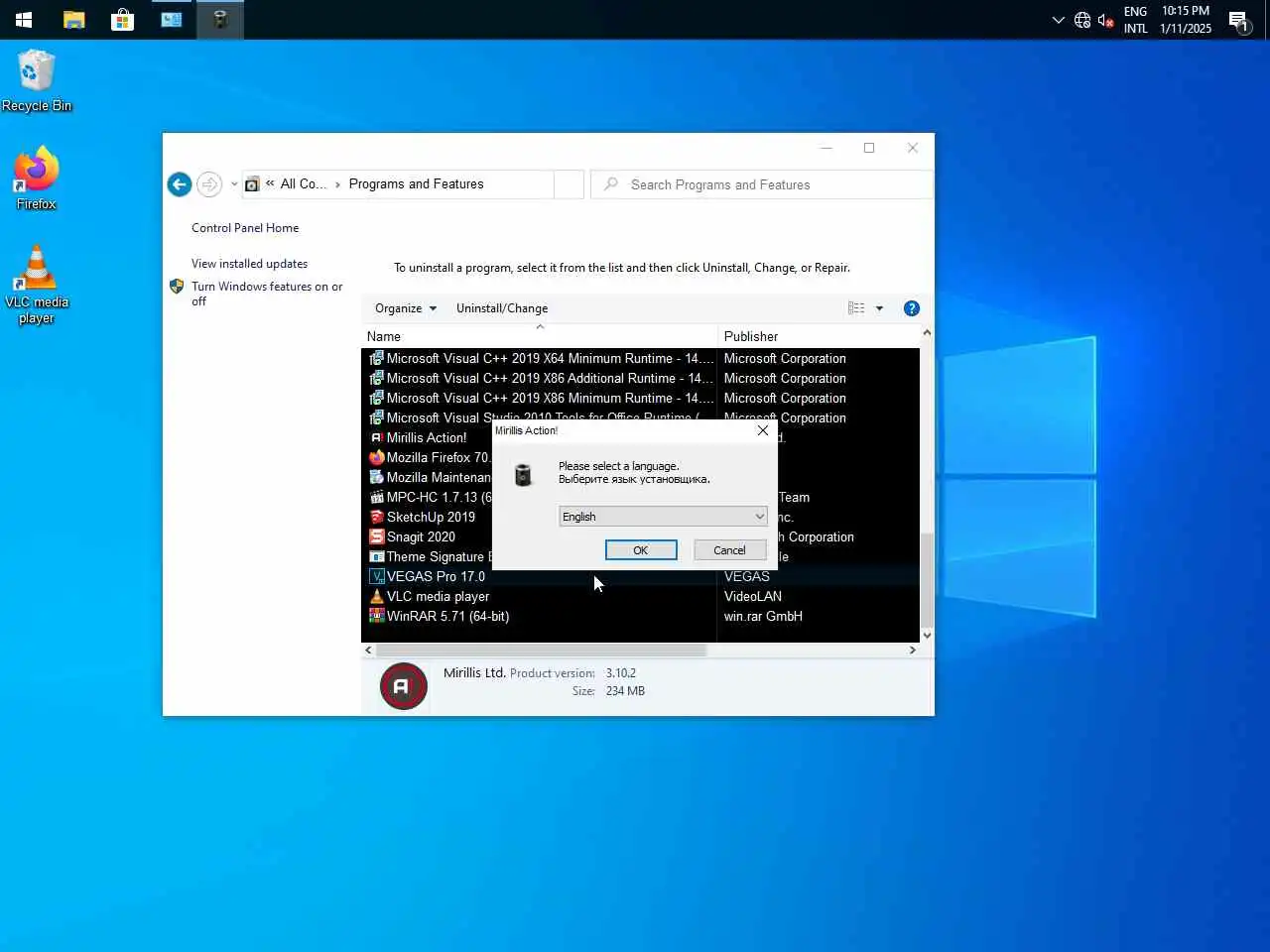This screenshot has width=1270, height=952.
Task: Select Microsoft Visual C++ 2019 X86 Minimum Runtime
Action: (640, 398)
